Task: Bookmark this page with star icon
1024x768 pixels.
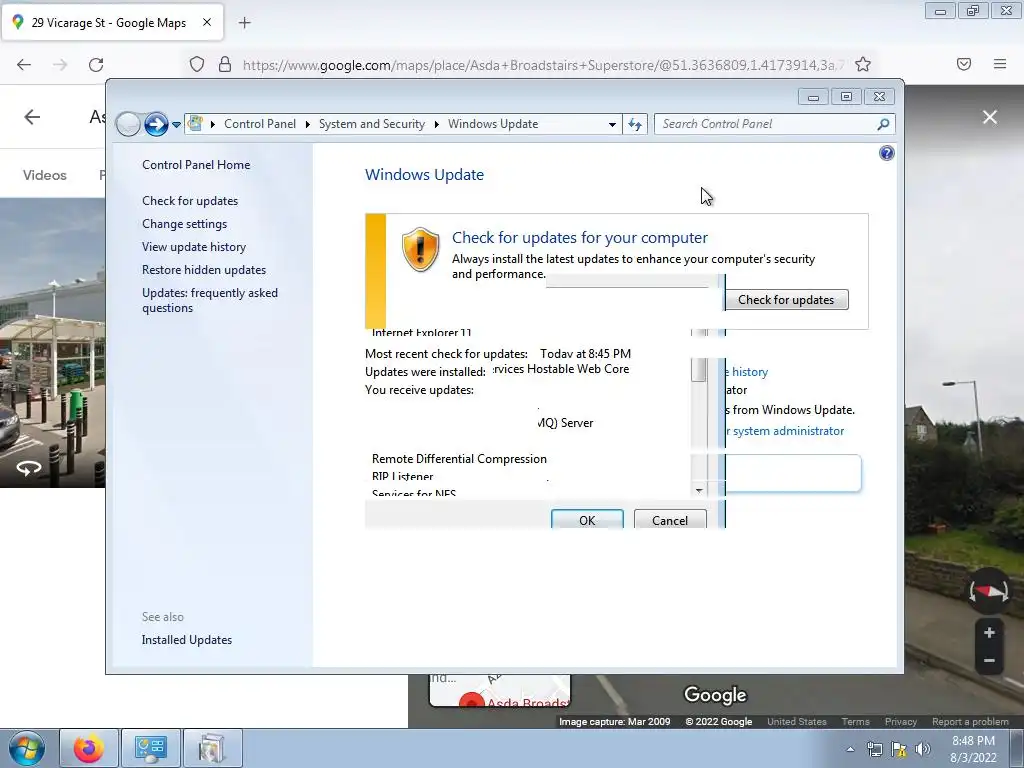Action: (863, 64)
